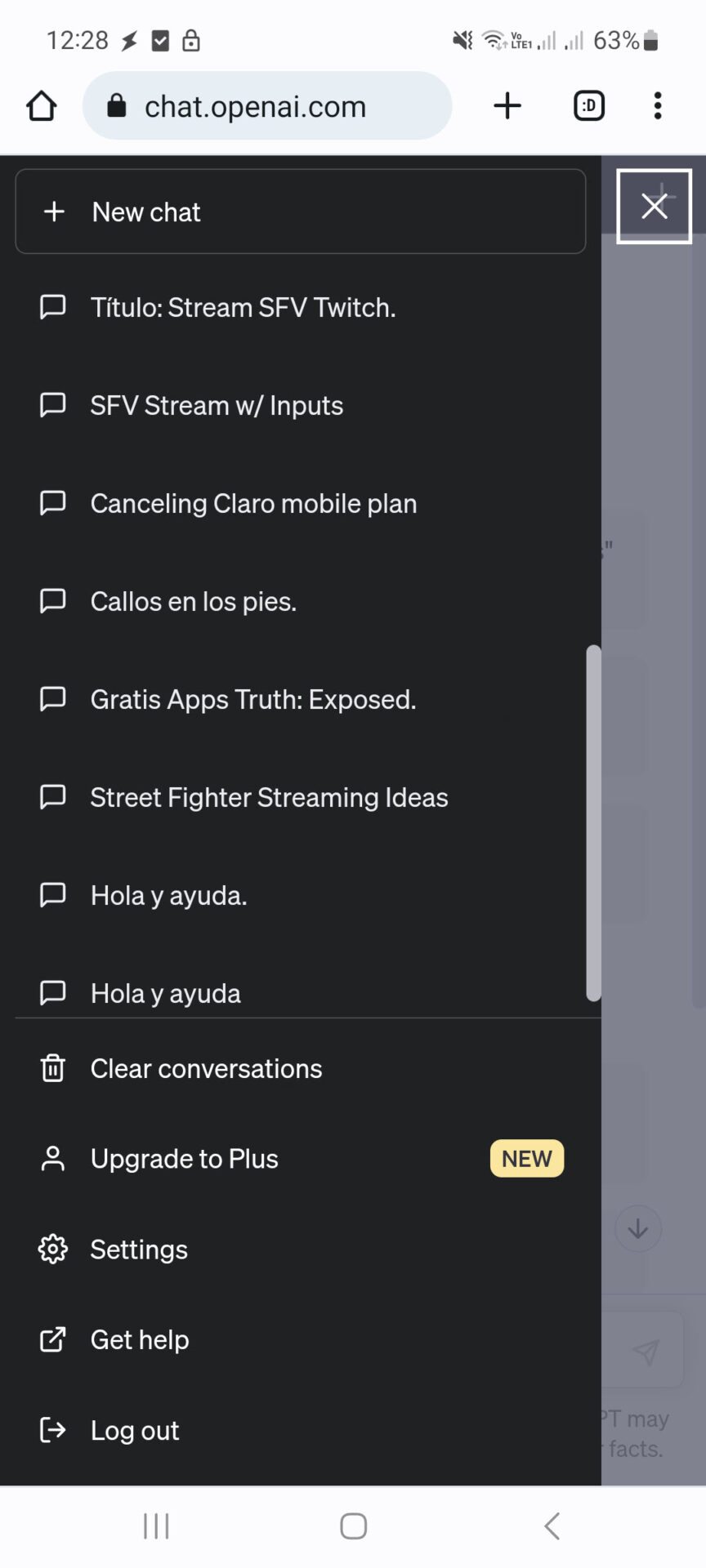Open a new browser tab with plus icon

click(507, 105)
